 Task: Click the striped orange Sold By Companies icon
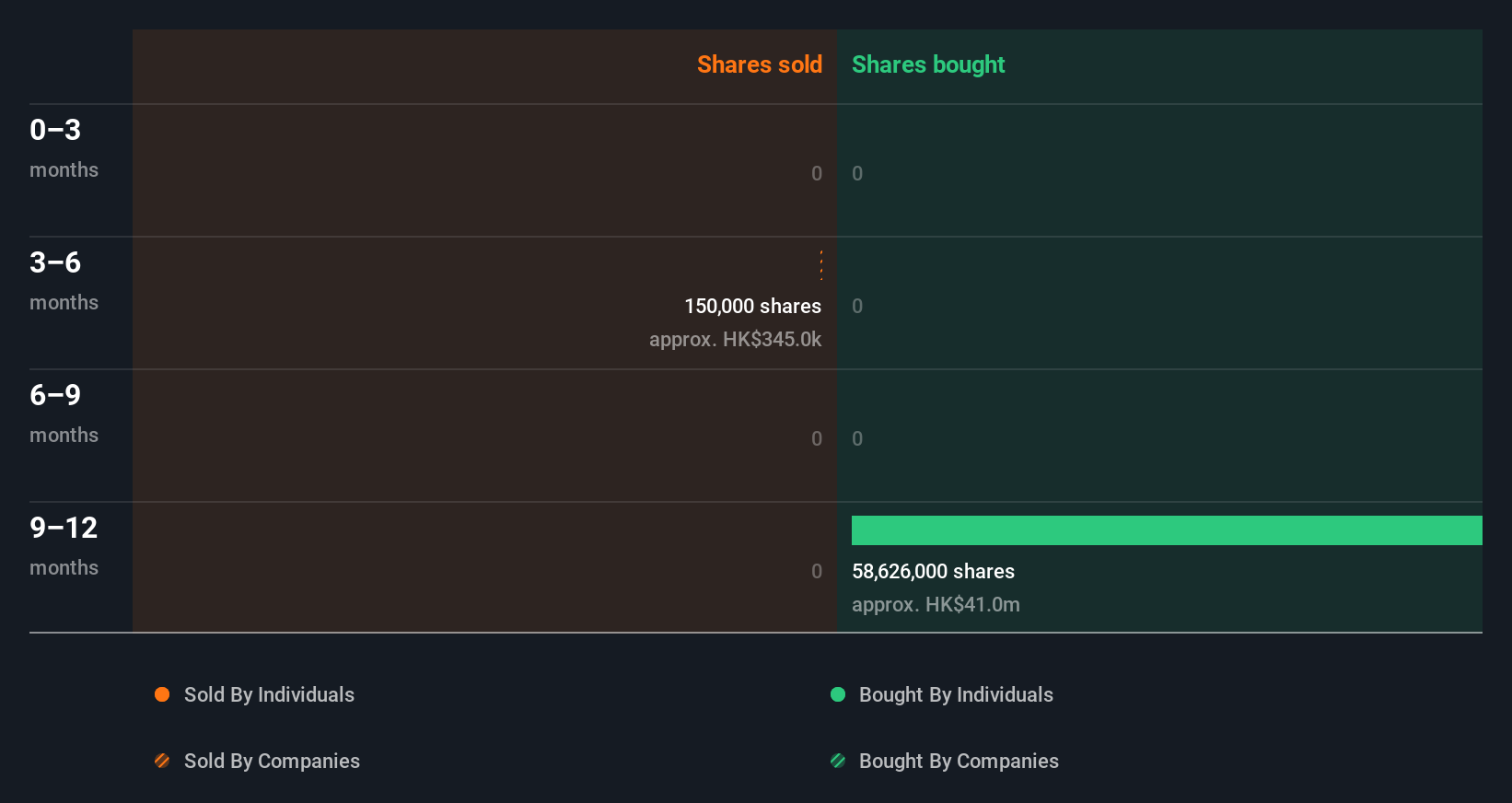pyautogui.click(x=162, y=761)
